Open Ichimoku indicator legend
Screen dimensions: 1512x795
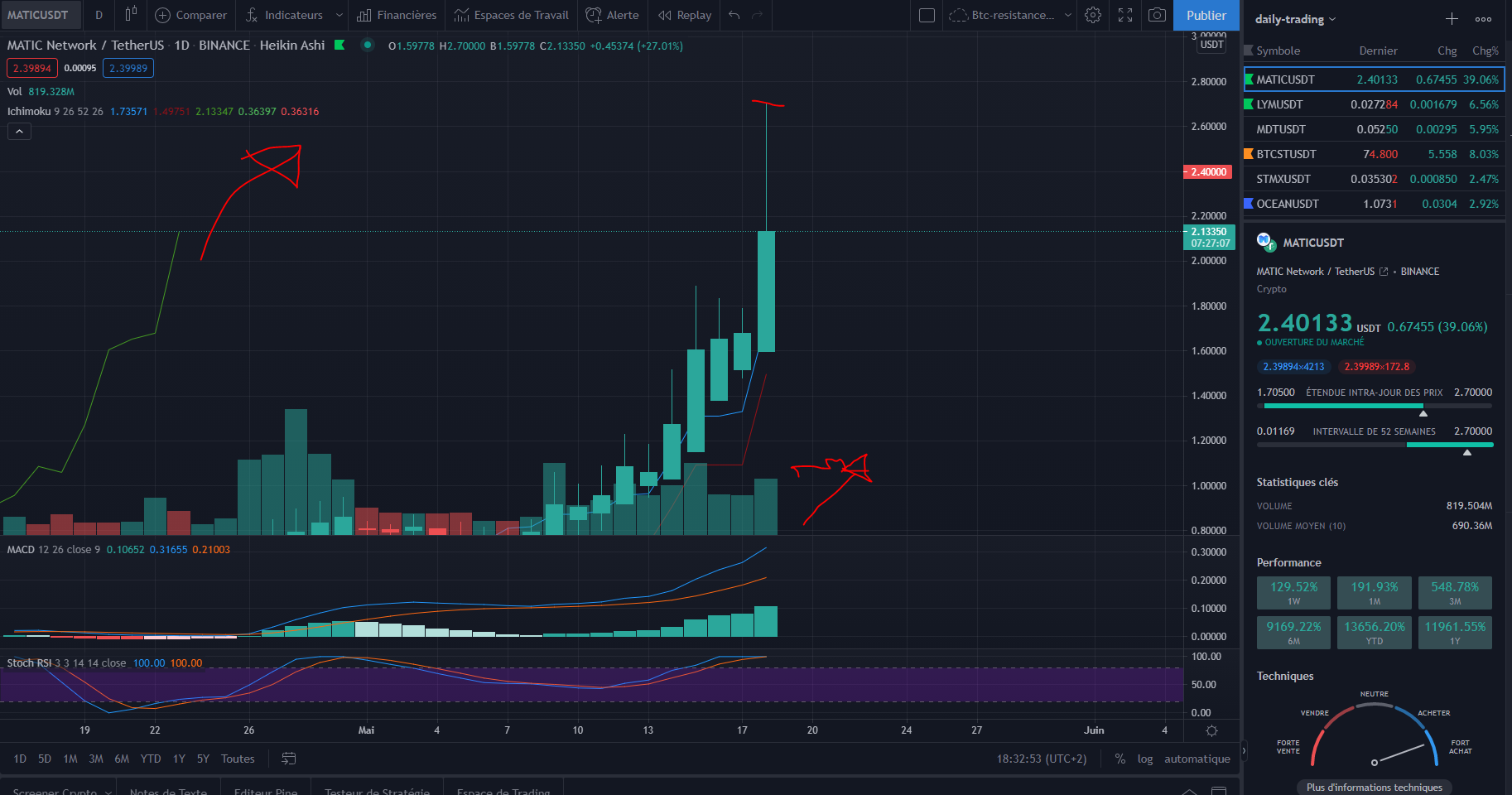click(x=29, y=111)
